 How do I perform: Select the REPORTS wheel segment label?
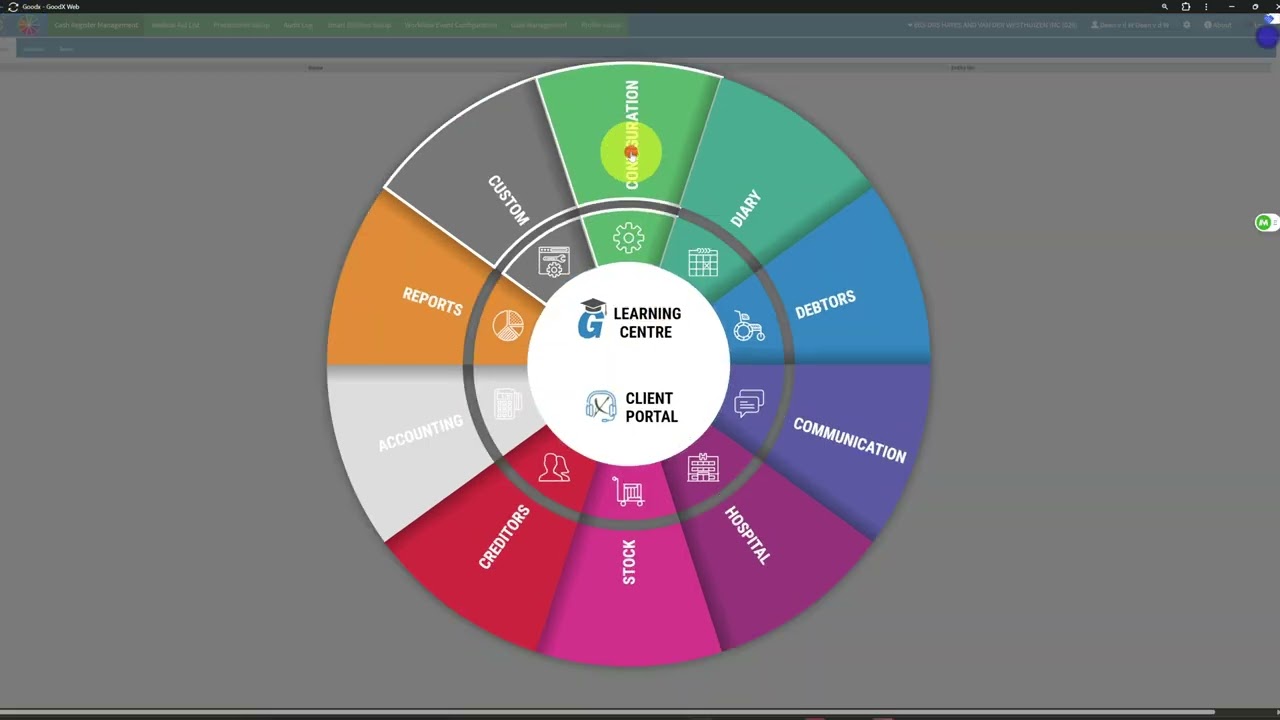click(x=432, y=301)
